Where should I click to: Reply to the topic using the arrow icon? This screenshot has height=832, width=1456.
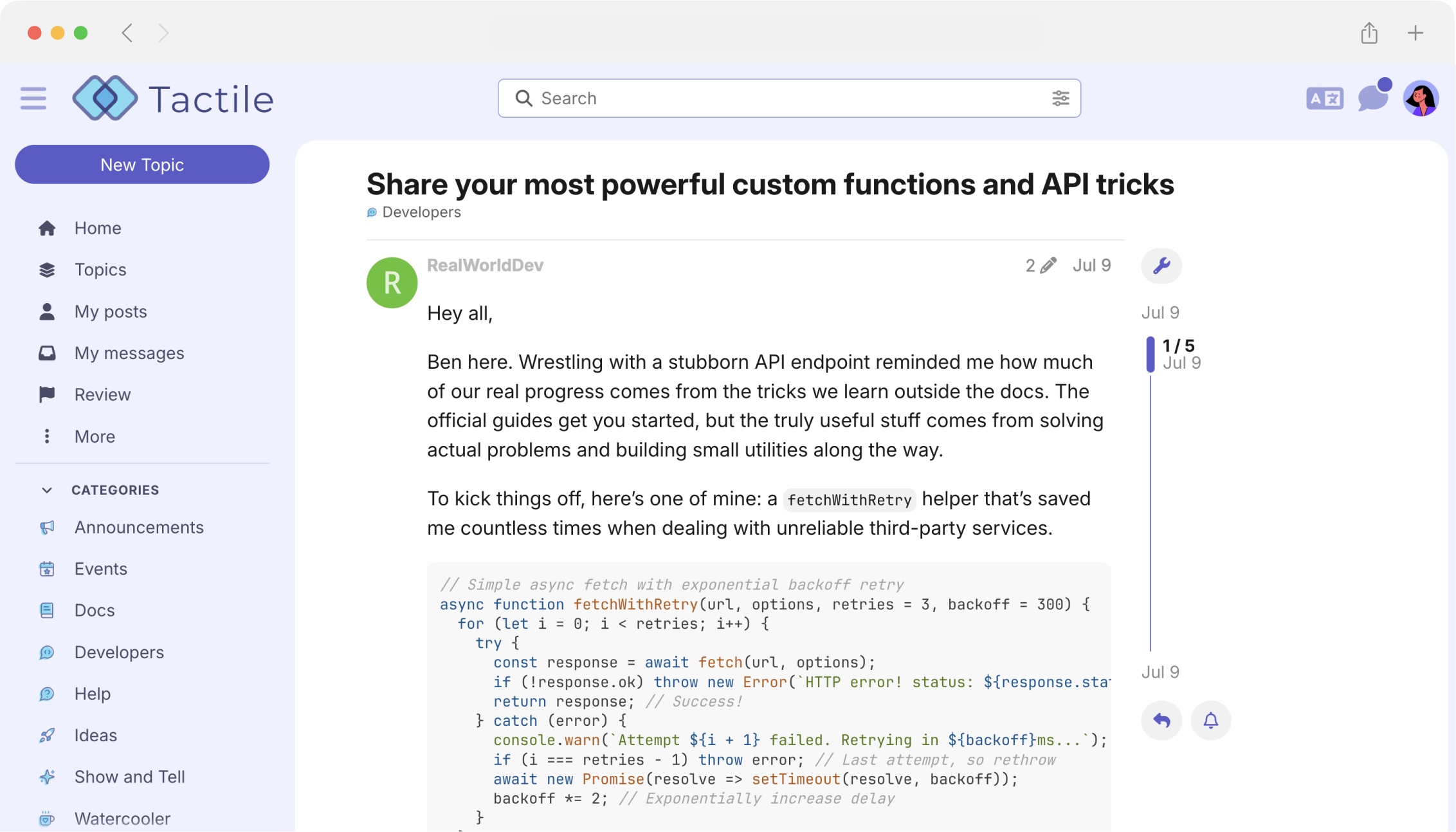[x=1161, y=721]
